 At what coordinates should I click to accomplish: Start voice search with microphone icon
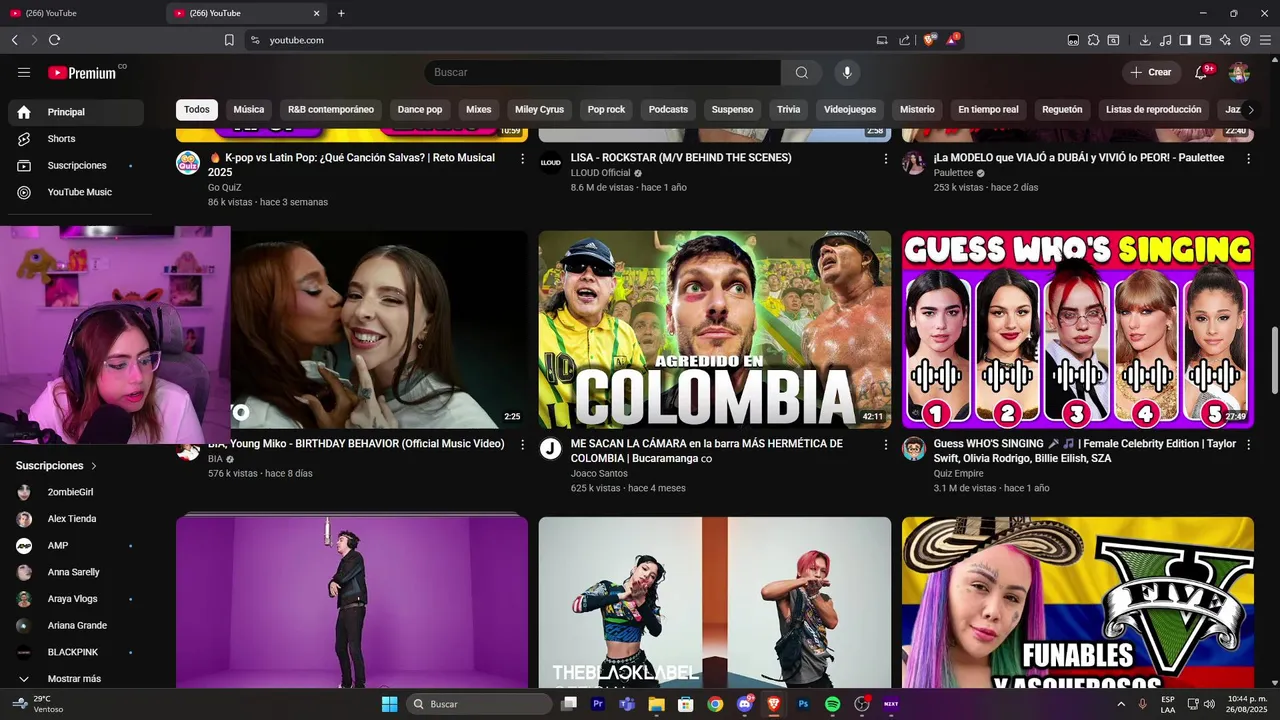(x=847, y=72)
